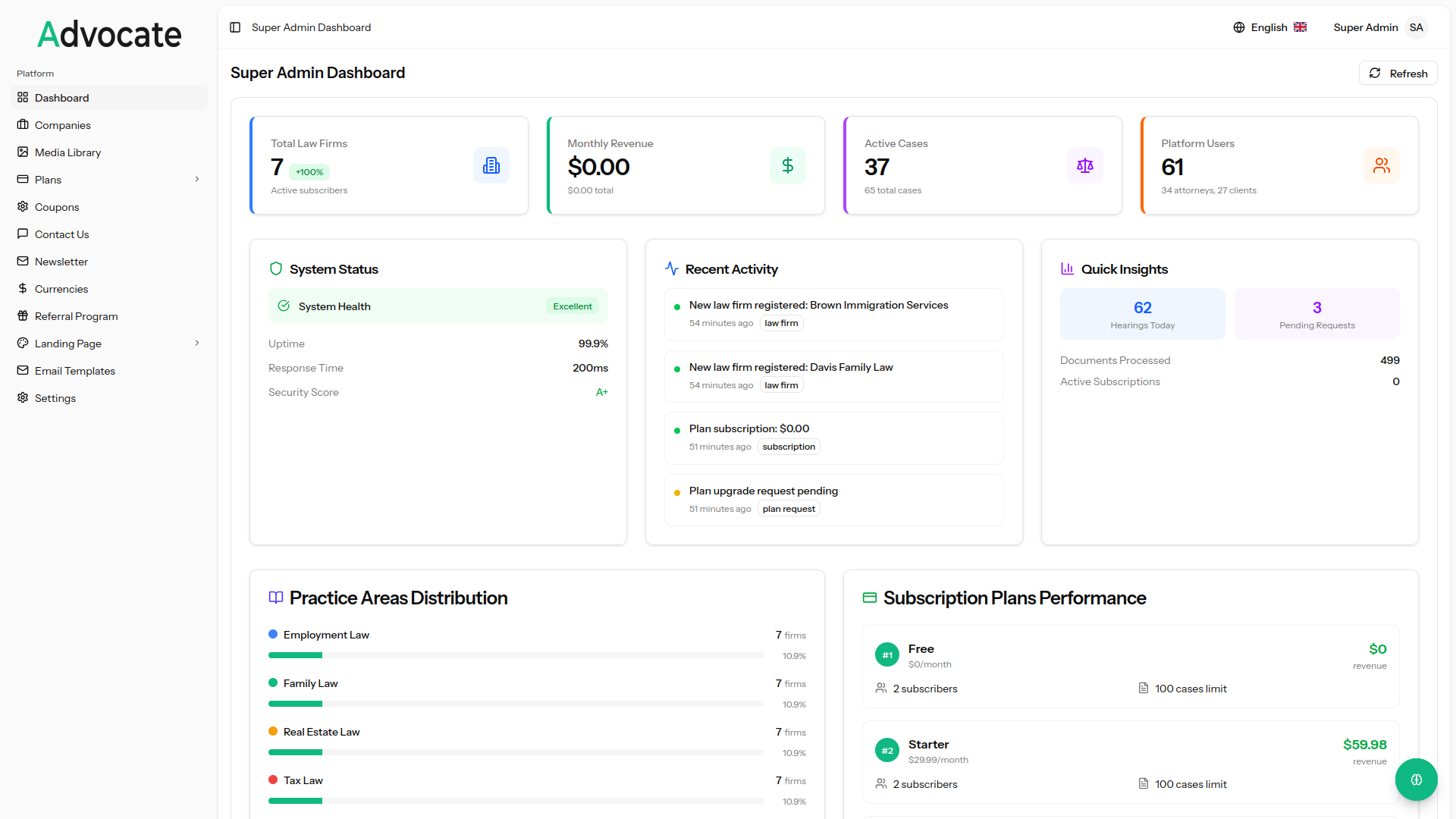Click the Monthly Revenue dollar icon
Viewport: 1456px width, 819px height.
pyautogui.click(x=788, y=165)
